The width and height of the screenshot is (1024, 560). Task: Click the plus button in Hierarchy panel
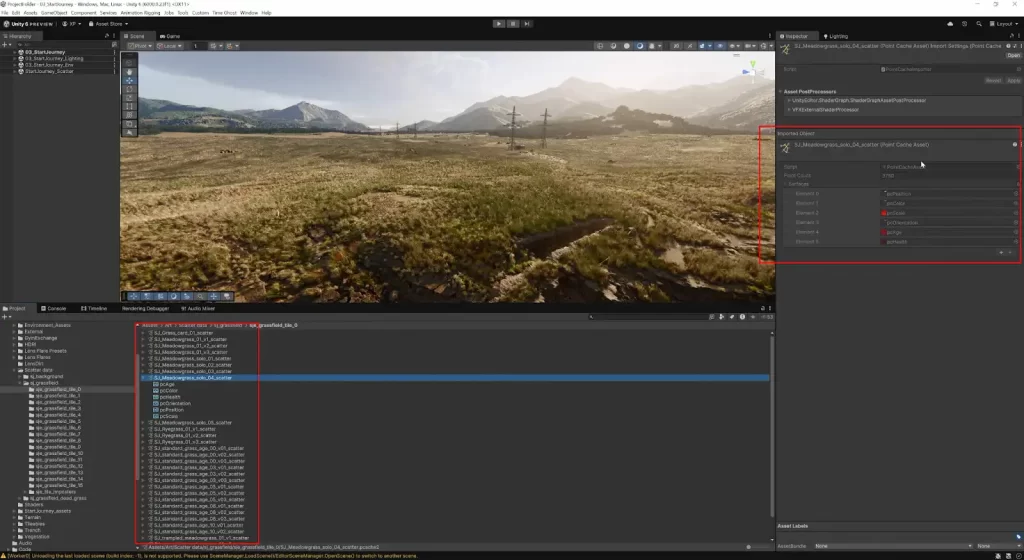click(6, 44)
